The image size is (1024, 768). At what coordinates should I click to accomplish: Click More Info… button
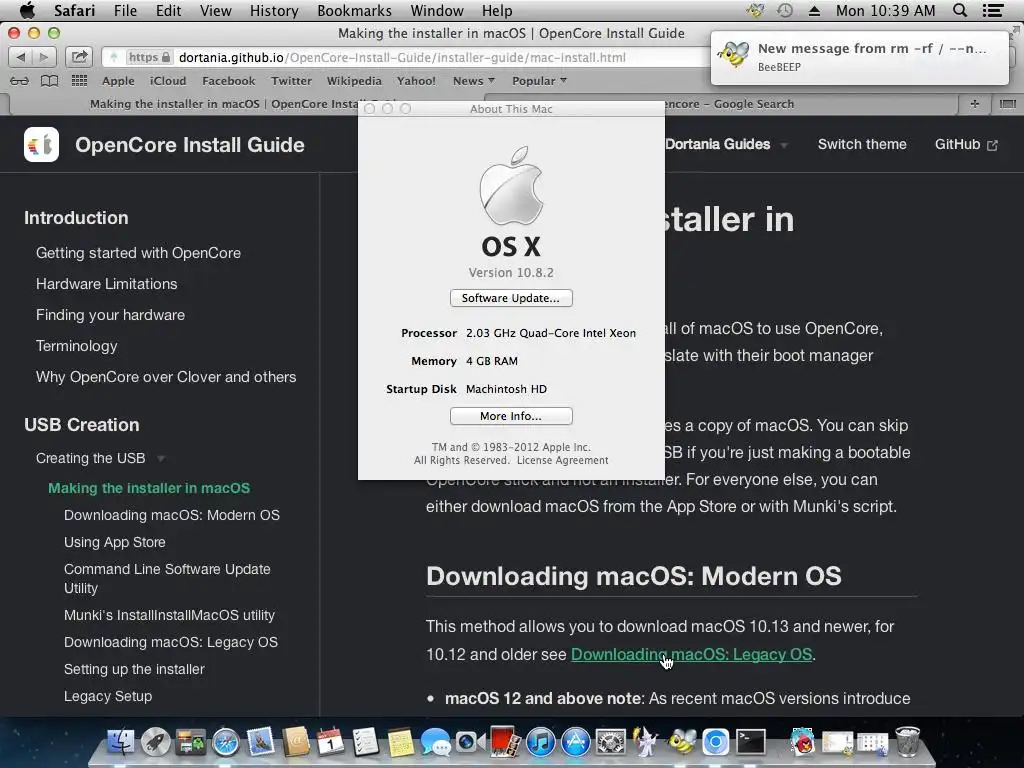pos(511,416)
